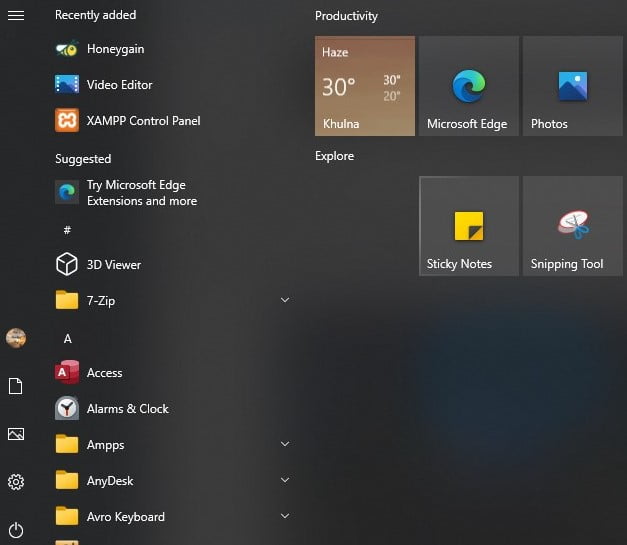Click the Explore group title
The height and width of the screenshot is (545, 627).
click(x=334, y=156)
